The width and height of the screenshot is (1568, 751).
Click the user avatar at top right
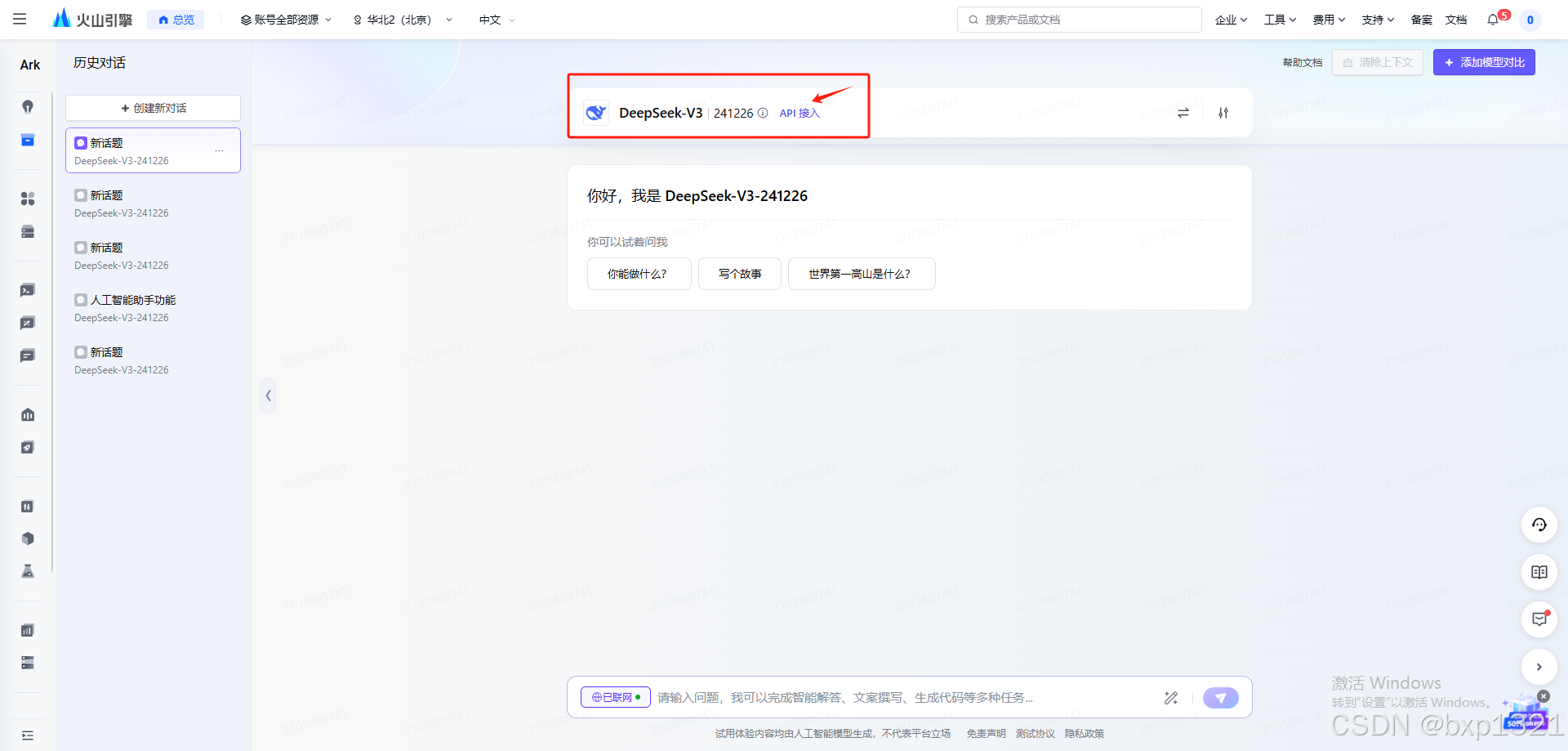pyautogui.click(x=1530, y=20)
